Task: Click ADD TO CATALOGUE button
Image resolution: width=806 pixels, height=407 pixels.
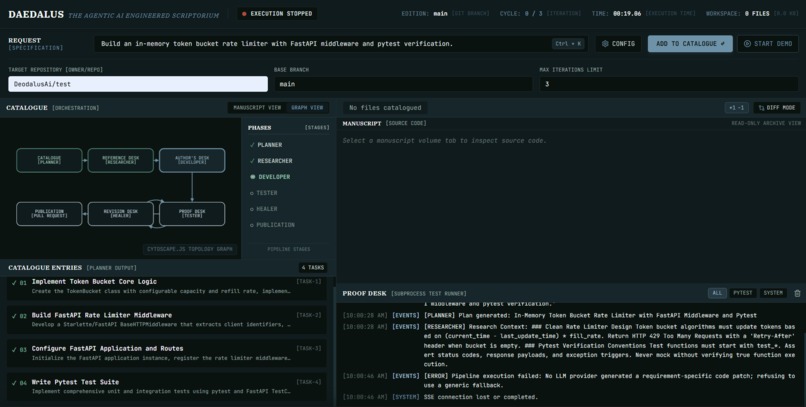Action: point(690,44)
